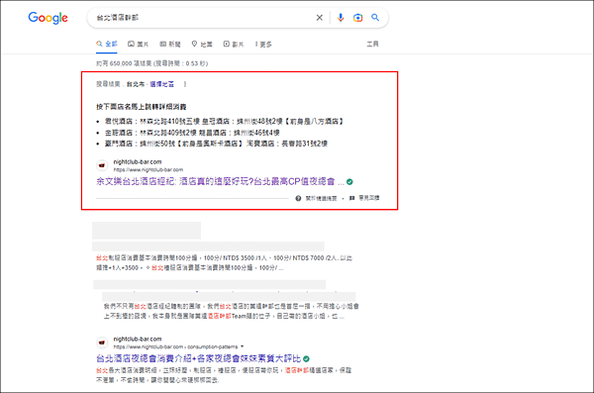Click the snippet bullet mentioning 林森北路409

(192, 133)
